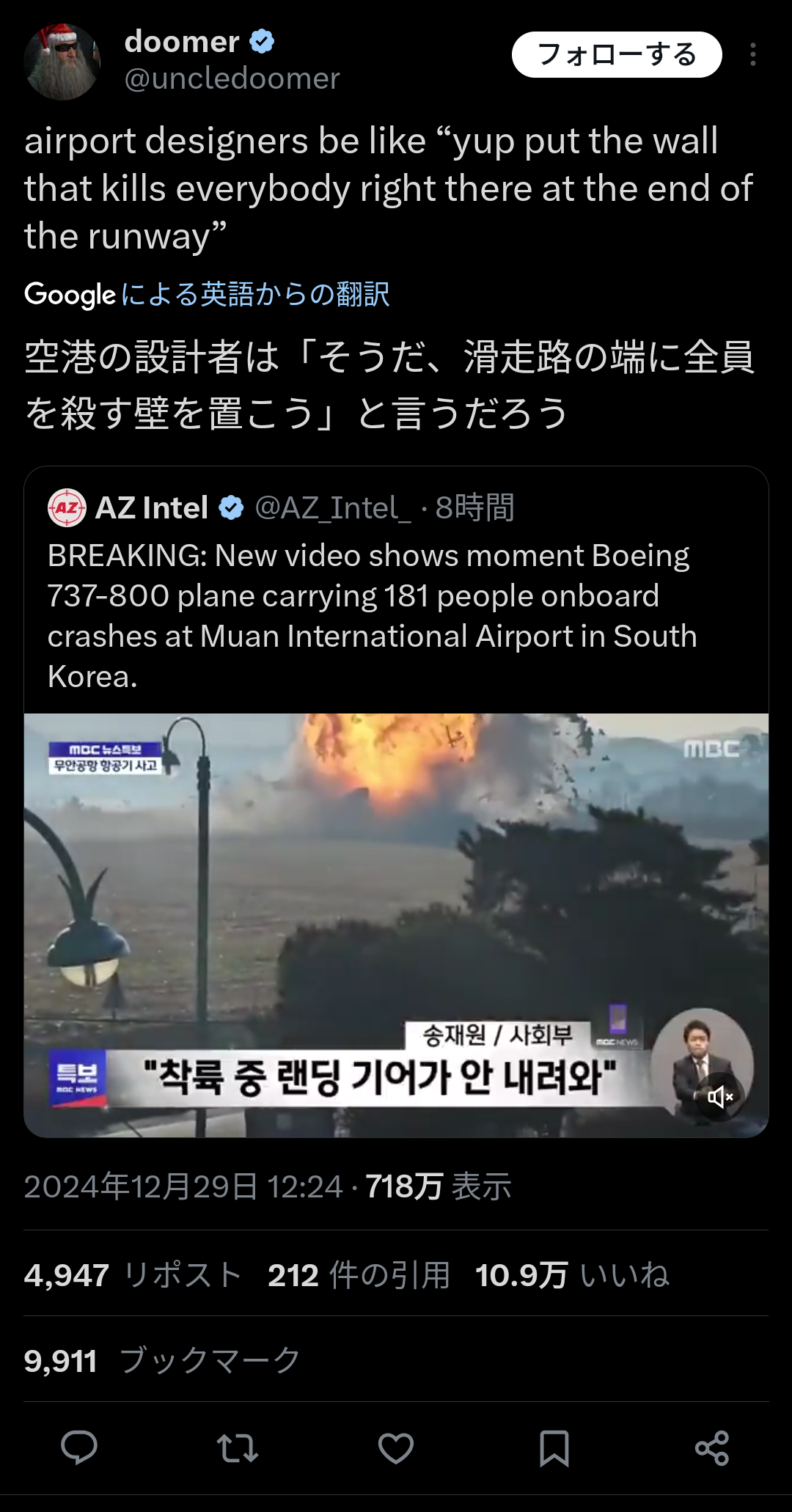Open the reply comment bubble icon

pos(79,1447)
